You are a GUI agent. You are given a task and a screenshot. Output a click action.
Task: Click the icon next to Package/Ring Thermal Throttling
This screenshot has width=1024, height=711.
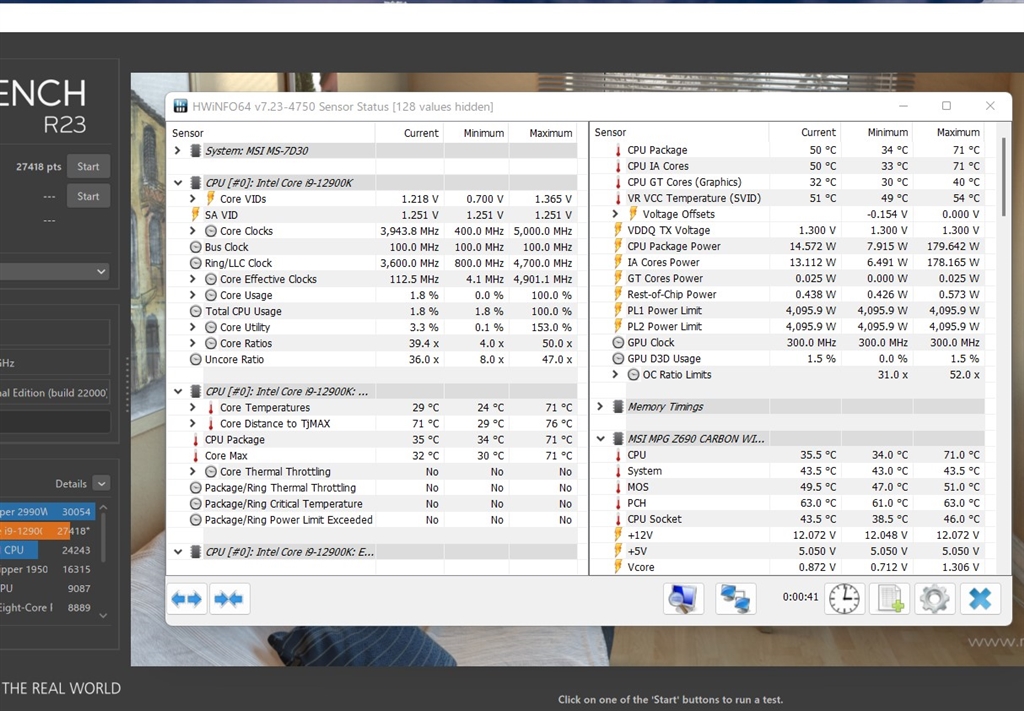pyautogui.click(x=195, y=488)
